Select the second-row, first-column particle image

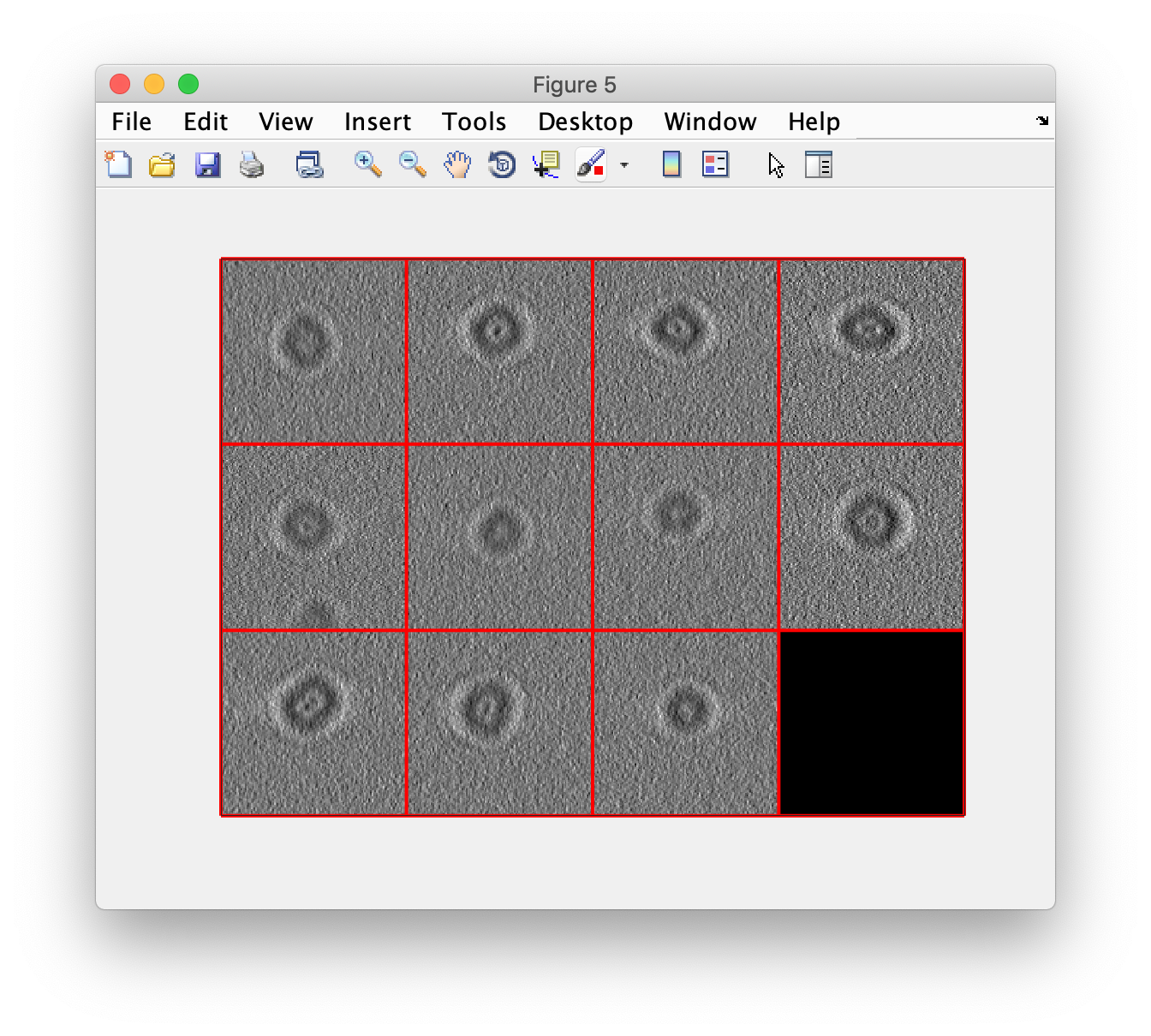pyautogui.click(x=313, y=537)
